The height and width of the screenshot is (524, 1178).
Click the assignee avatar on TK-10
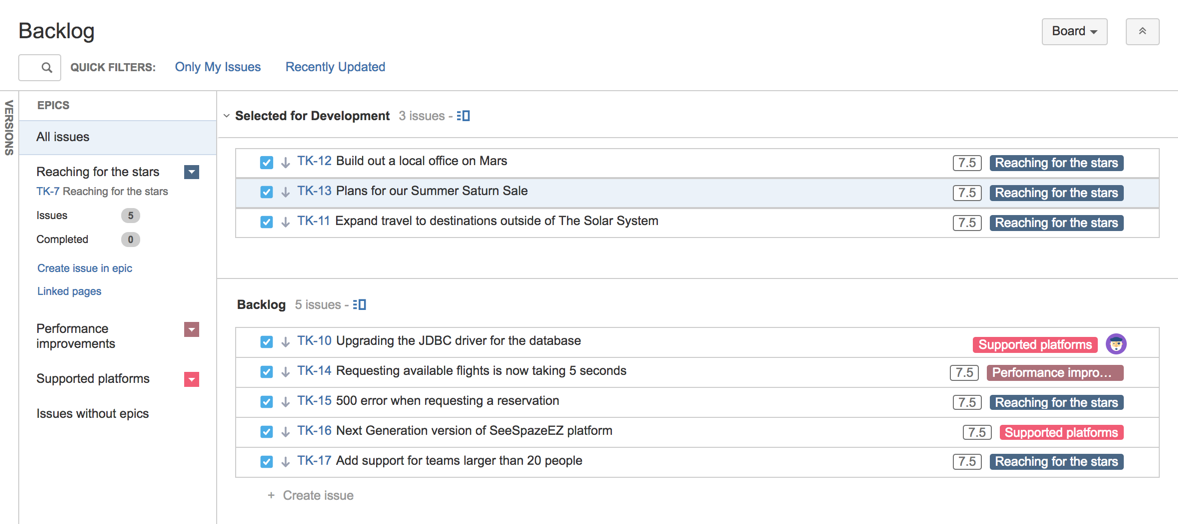1116,344
